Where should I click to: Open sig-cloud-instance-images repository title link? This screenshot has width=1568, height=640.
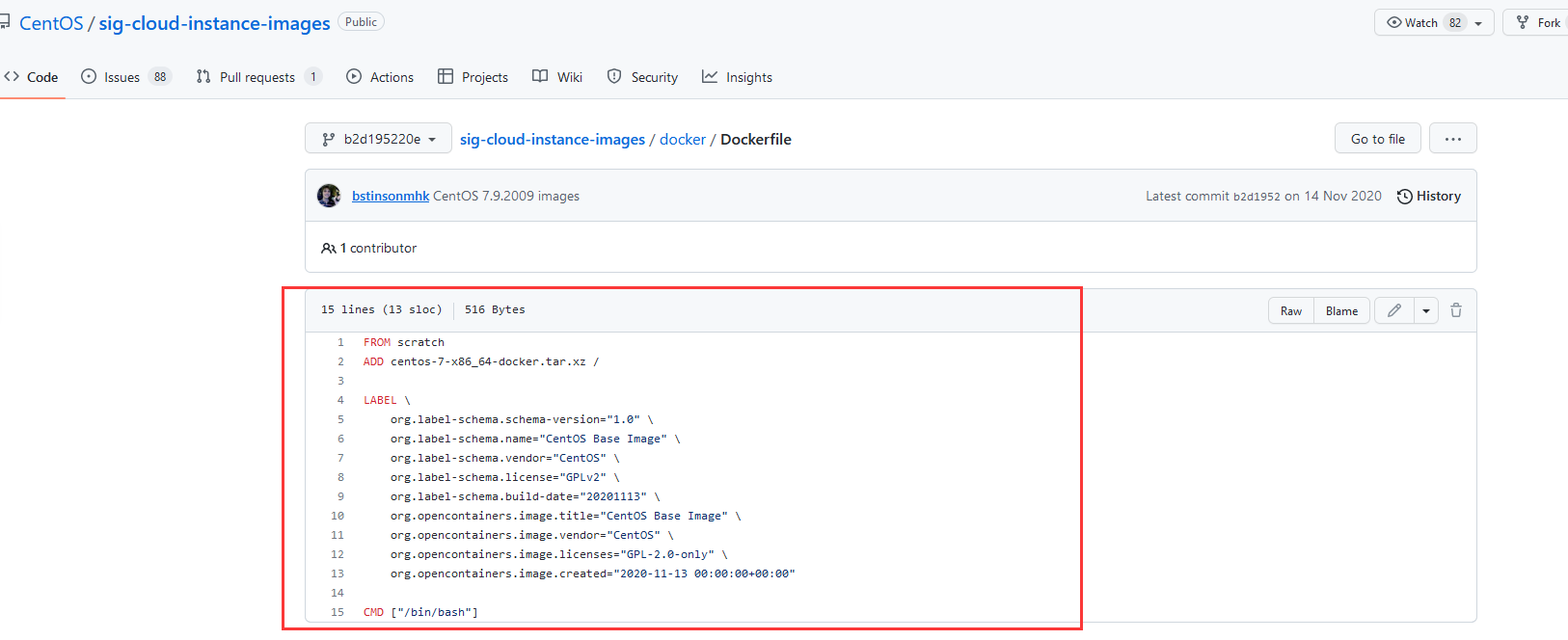pos(214,23)
